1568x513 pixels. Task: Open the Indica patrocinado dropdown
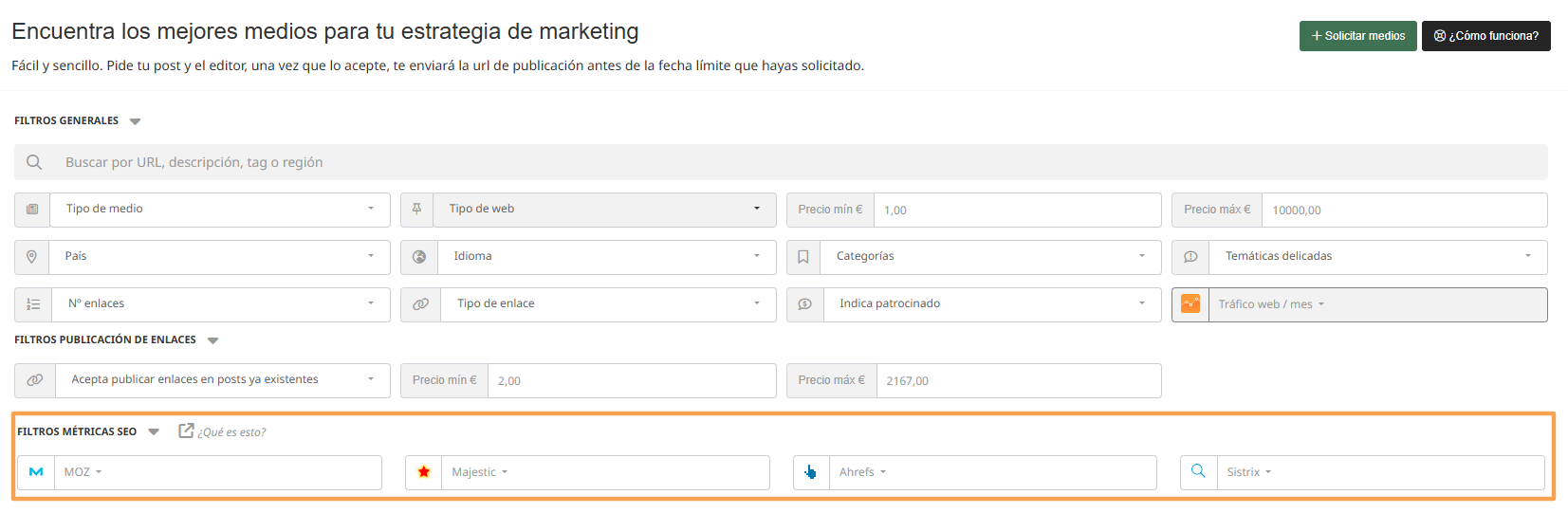[990, 304]
